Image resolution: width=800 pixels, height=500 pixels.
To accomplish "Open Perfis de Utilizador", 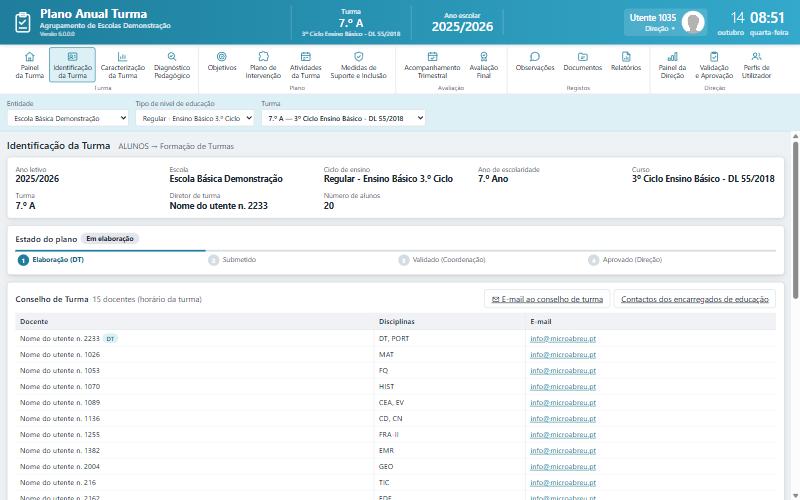I will tap(757, 65).
